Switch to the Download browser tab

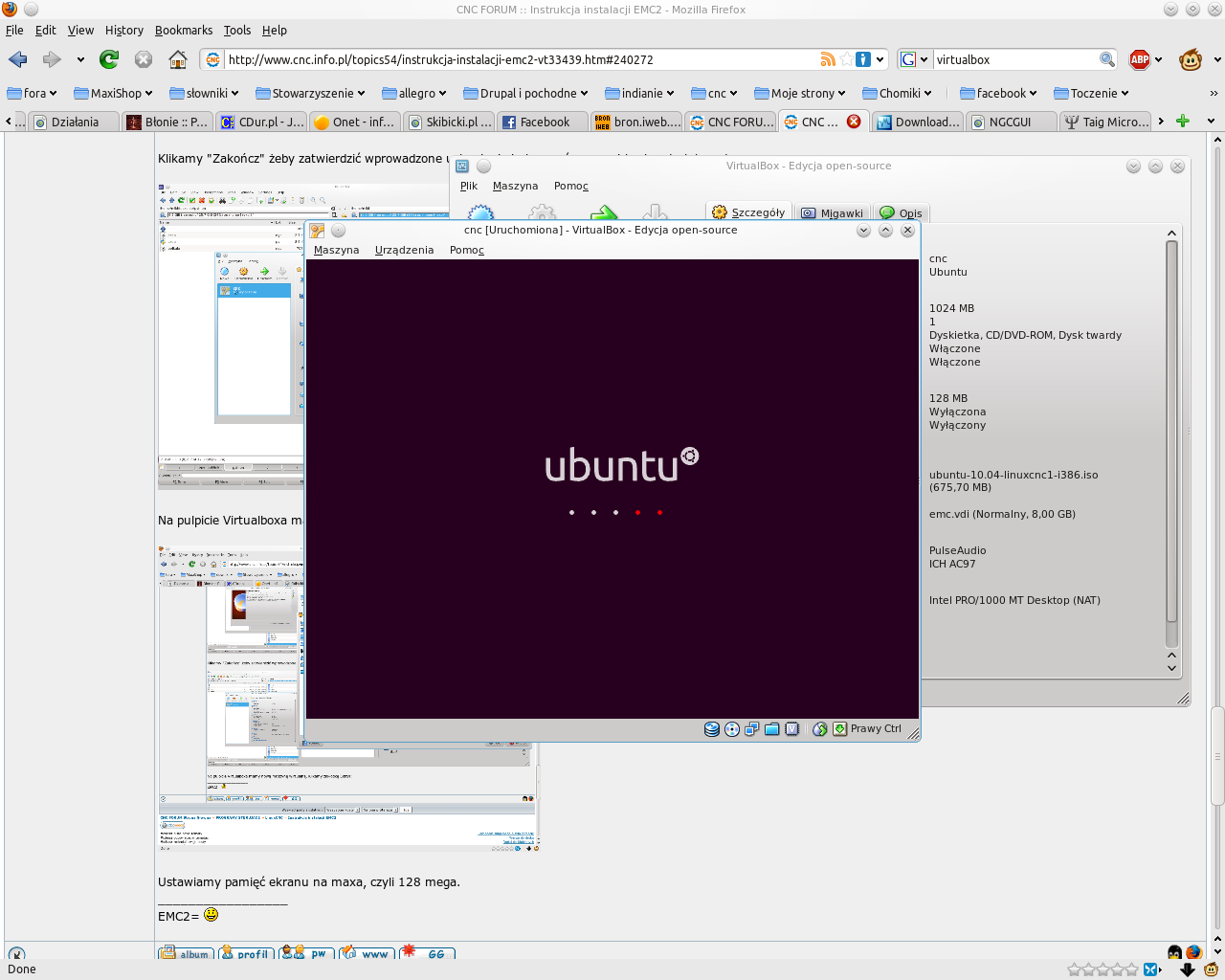click(919, 122)
